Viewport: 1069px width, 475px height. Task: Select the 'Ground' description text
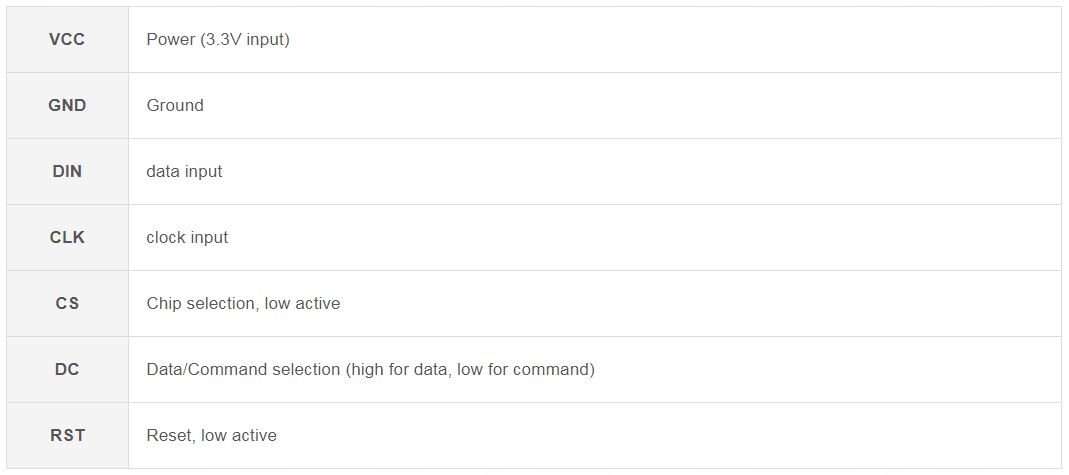175,105
